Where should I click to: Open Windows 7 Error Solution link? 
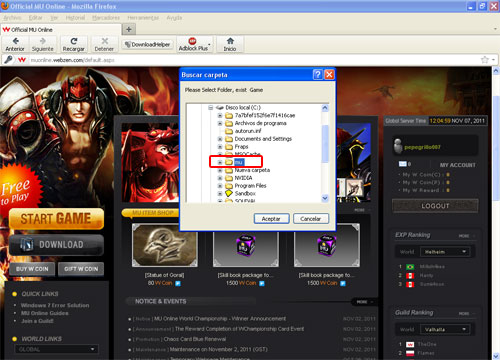pyautogui.click(x=55, y=305)
